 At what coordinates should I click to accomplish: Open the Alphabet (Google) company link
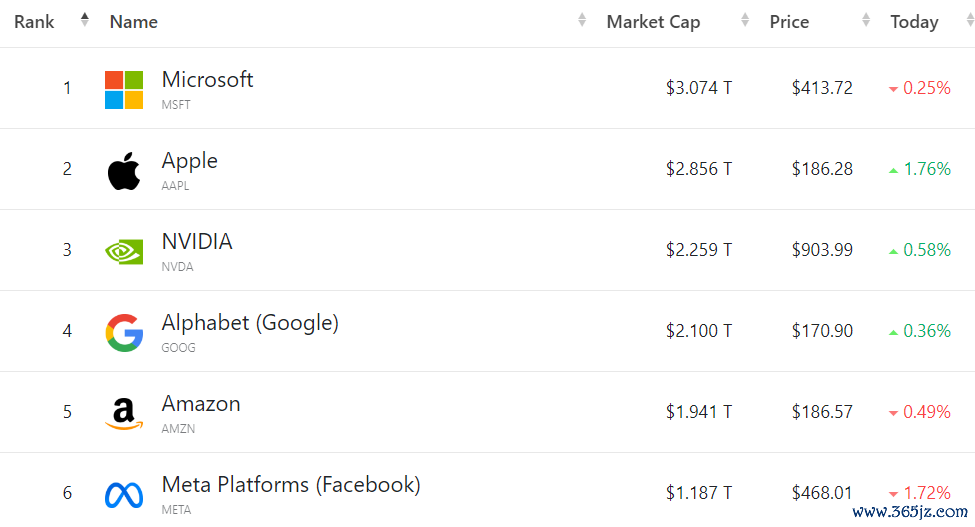click(250, 323)
